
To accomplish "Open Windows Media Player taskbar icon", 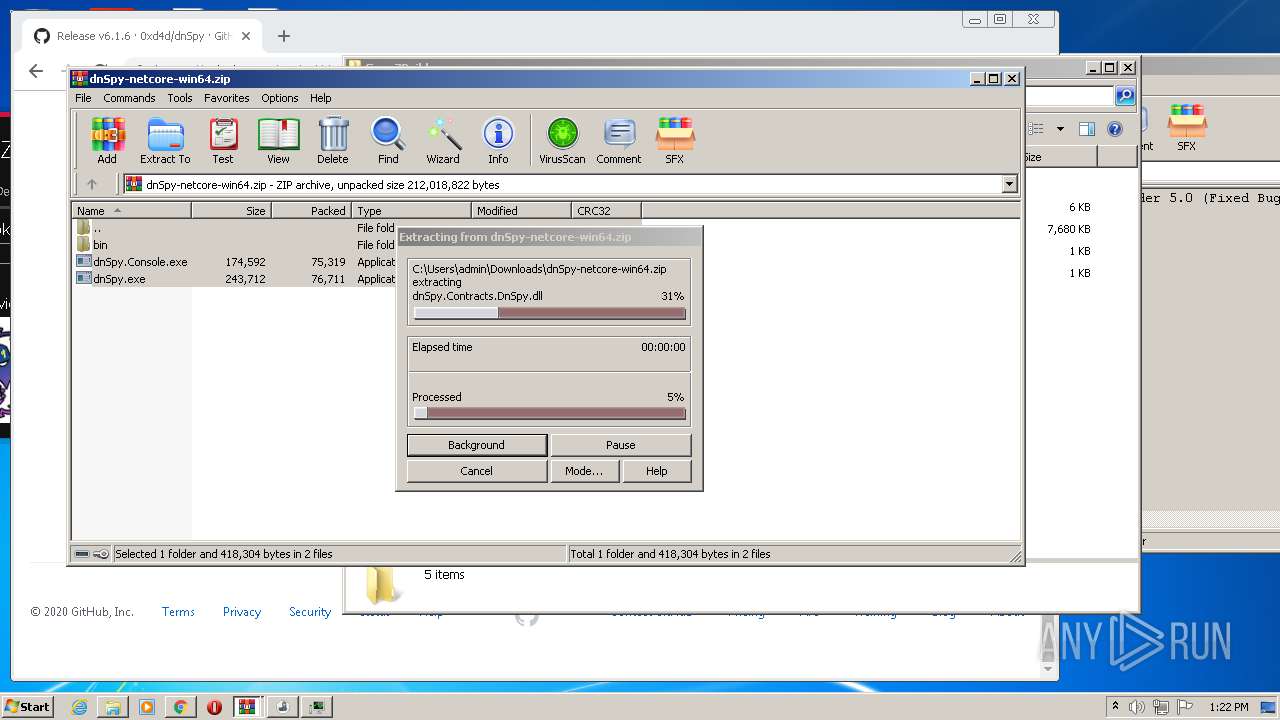I will [147, 707].
